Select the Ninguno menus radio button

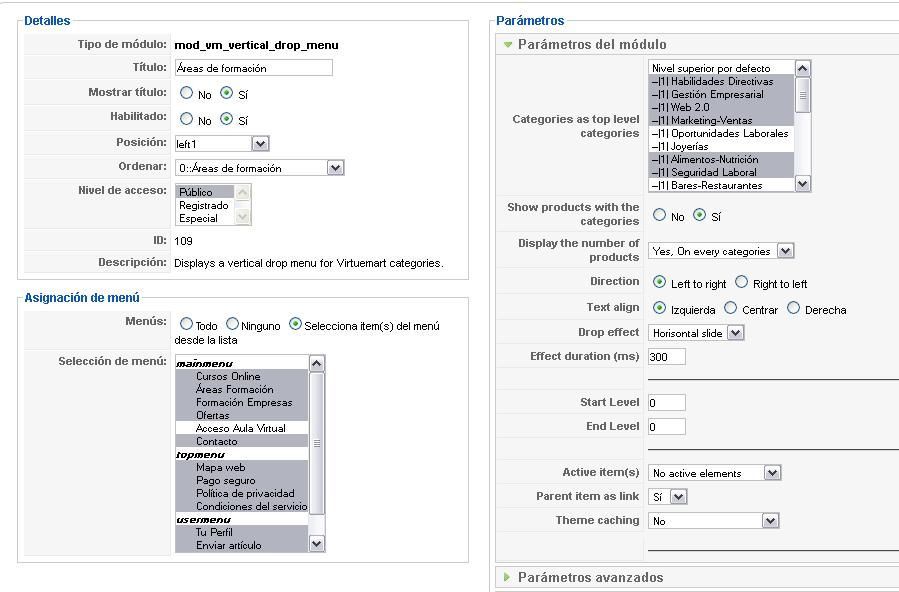coord(232,324)
